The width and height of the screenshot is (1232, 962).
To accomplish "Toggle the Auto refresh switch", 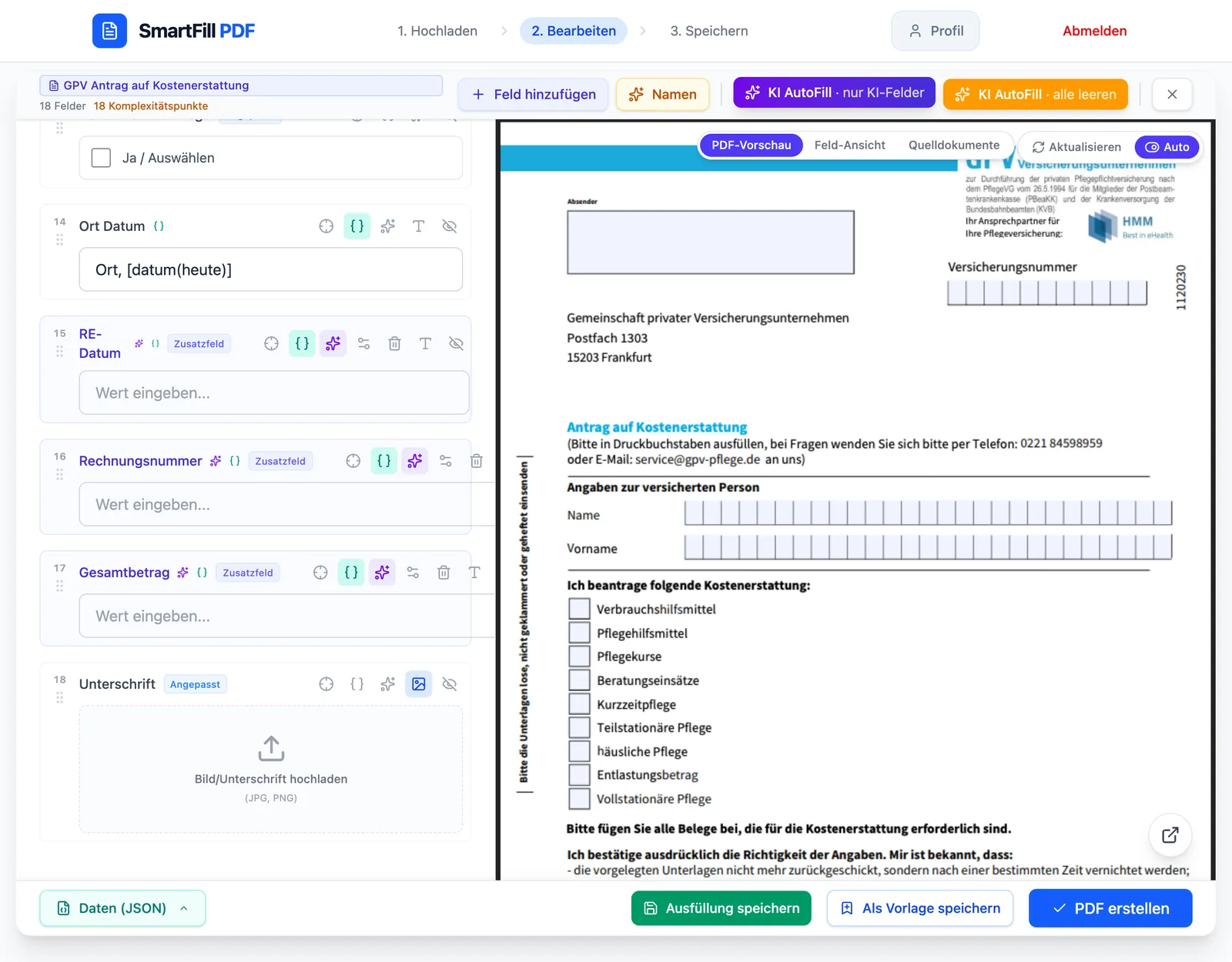I will coord(1167,147).
